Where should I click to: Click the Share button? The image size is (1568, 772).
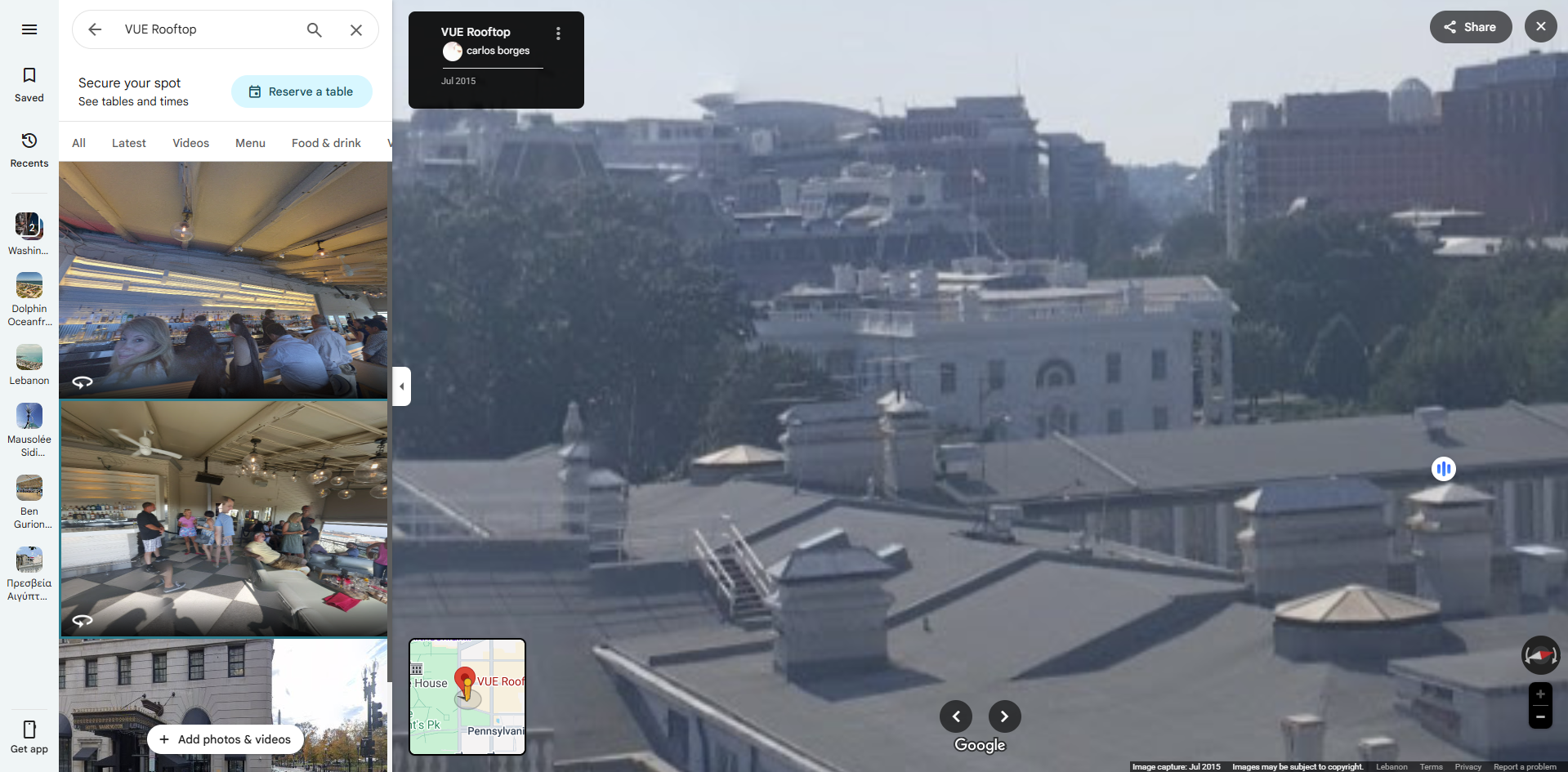[x=1470, y=27]
